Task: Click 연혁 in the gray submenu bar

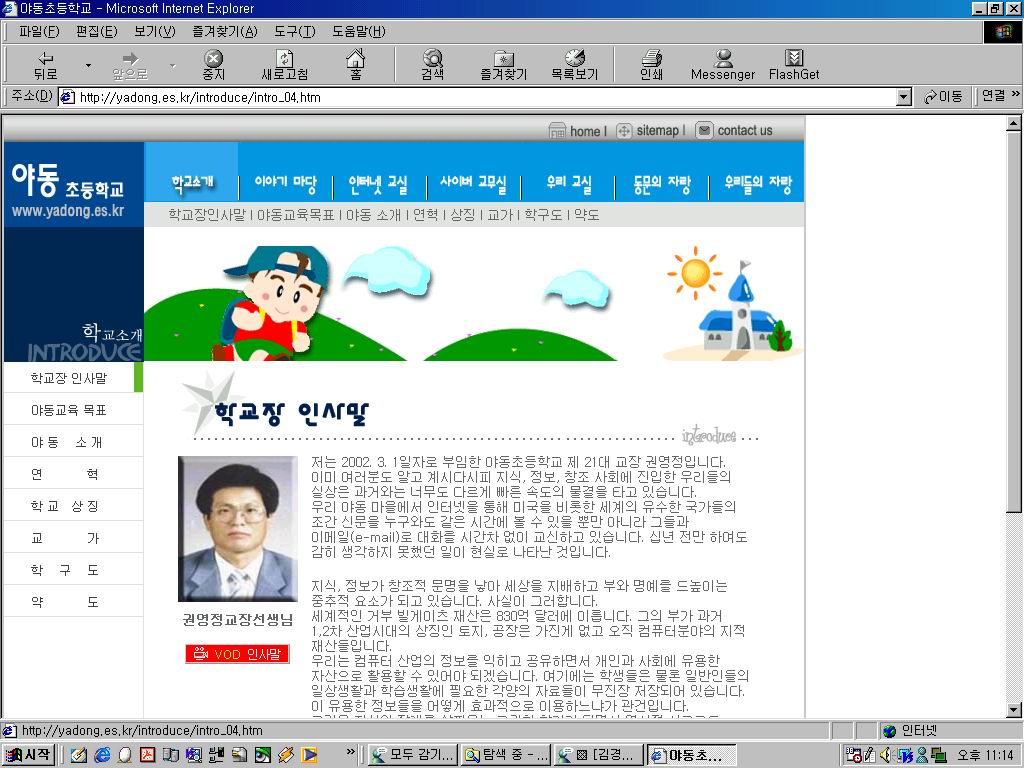Action: tap(426, 214)
